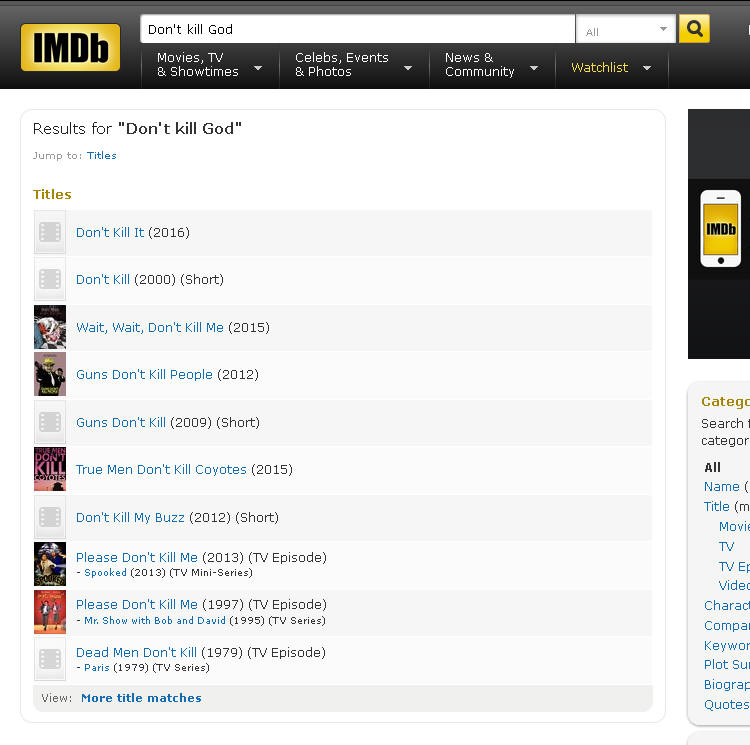The width and height of the screenshot is (750, 745).
Task: Open the Watchlist menu
Action: pos(611,68)
